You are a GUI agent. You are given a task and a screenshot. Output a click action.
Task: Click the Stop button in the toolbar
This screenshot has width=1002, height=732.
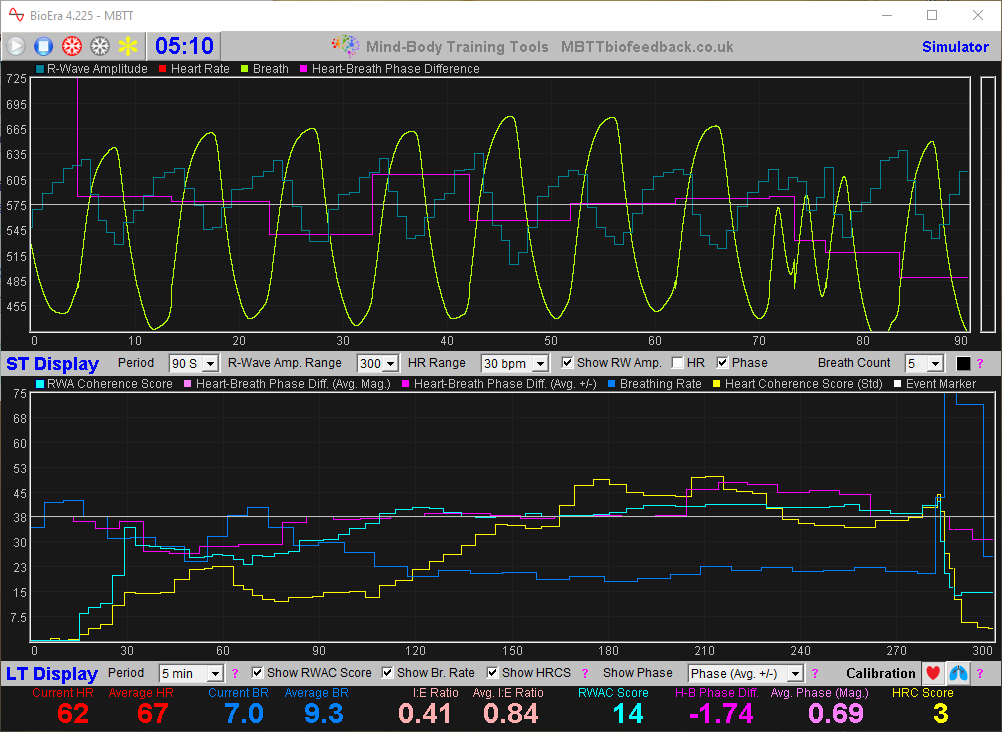click(x=42, y=45)
